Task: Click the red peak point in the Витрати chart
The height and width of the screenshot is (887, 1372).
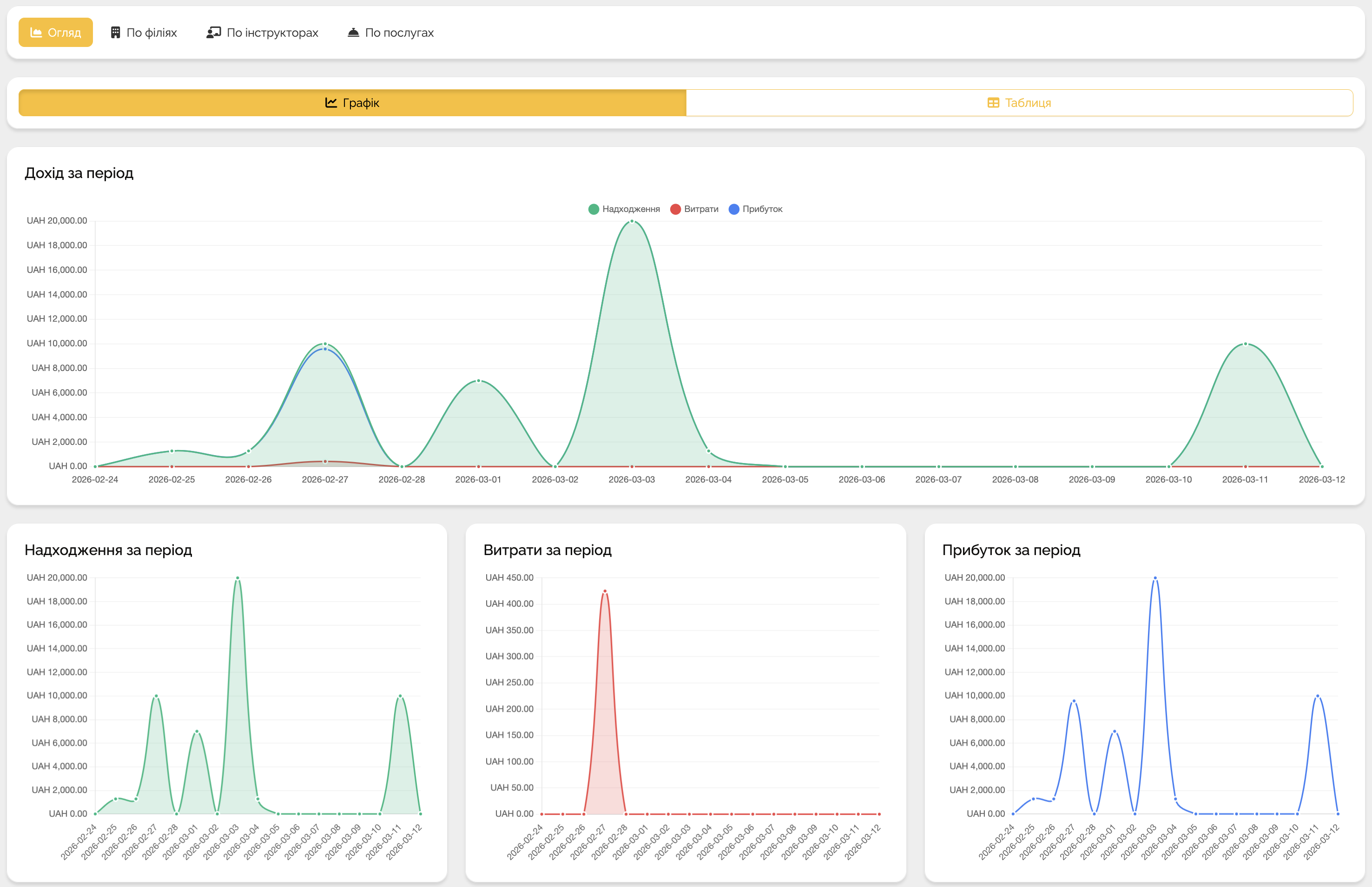Action: pyautogui.click(x=605, y=591)
